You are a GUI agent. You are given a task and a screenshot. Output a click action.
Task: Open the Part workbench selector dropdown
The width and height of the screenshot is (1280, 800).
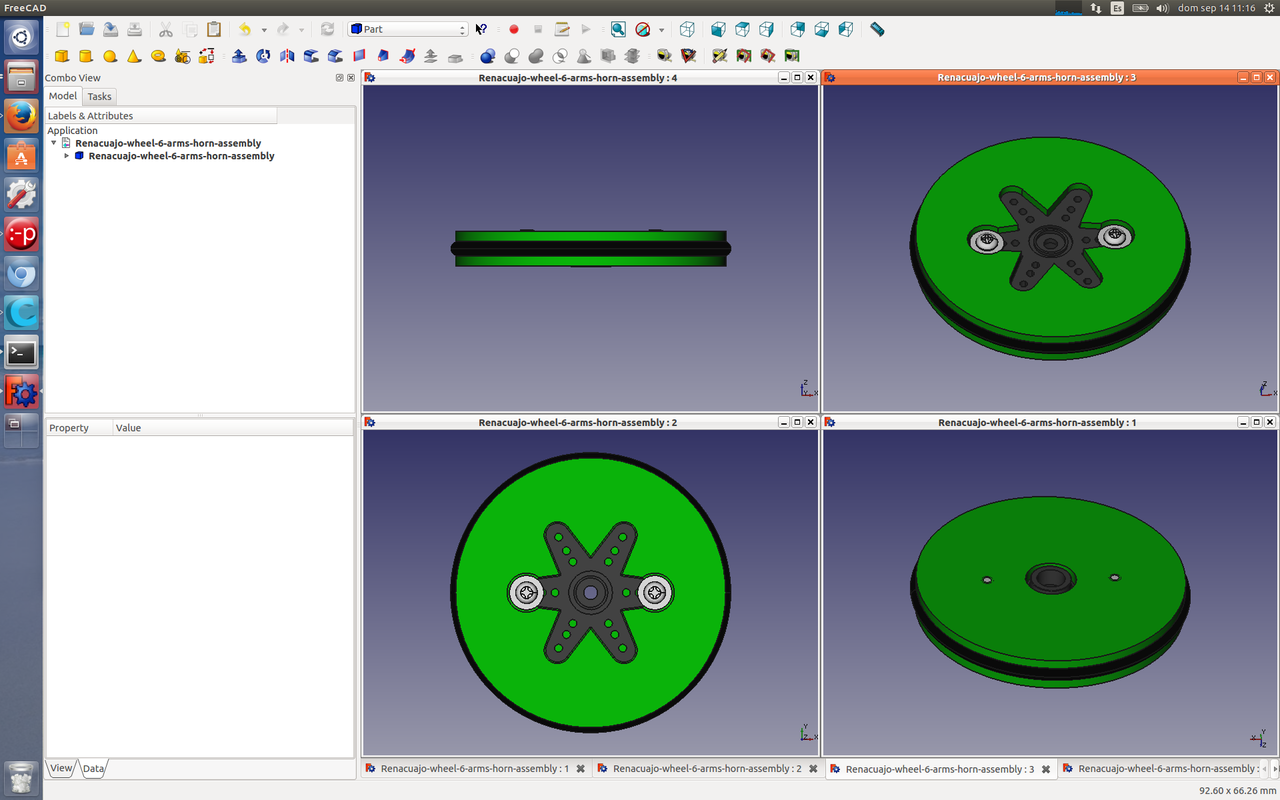tap(408, 30)
